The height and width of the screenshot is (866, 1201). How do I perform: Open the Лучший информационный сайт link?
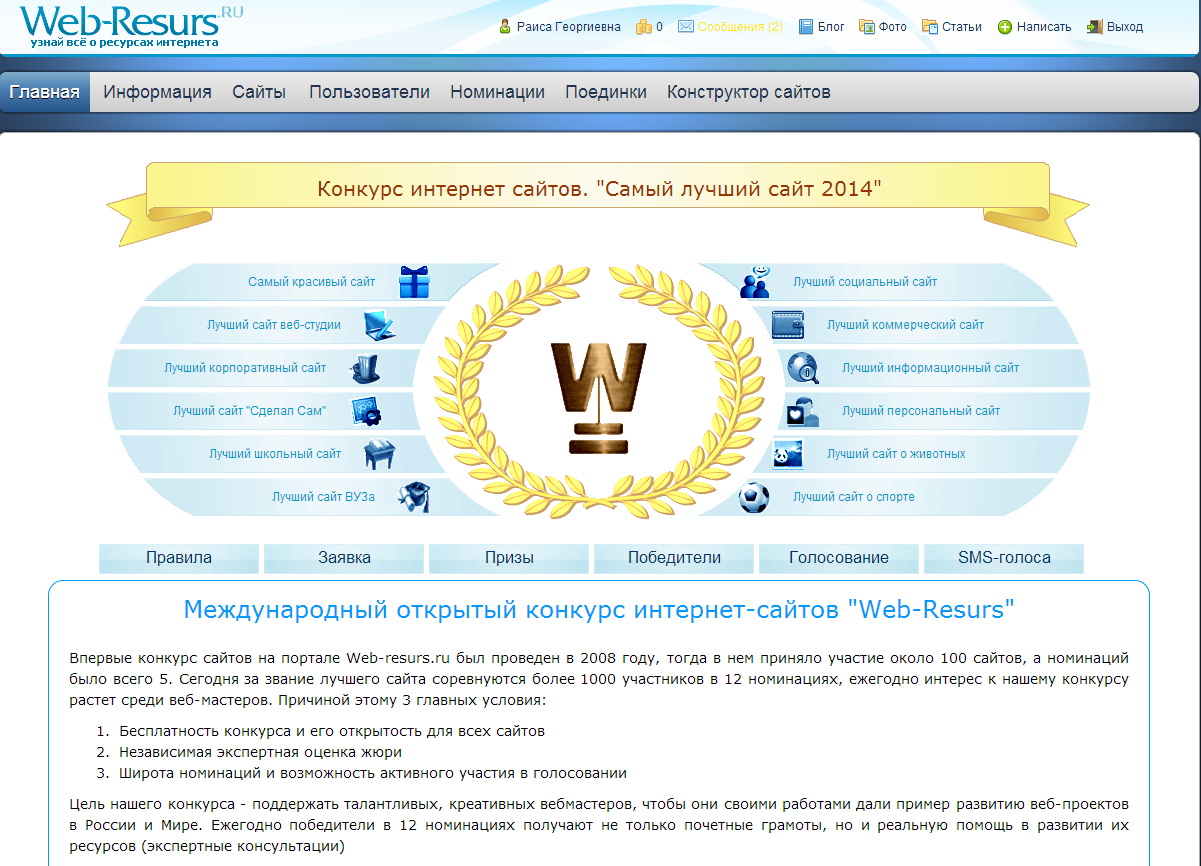coord(931,368)
